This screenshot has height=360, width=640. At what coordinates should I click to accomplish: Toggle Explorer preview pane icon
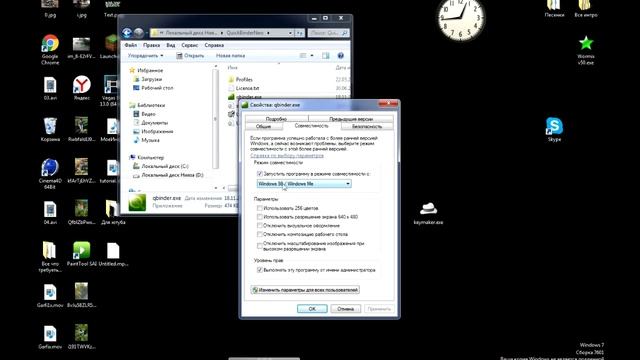325,56
